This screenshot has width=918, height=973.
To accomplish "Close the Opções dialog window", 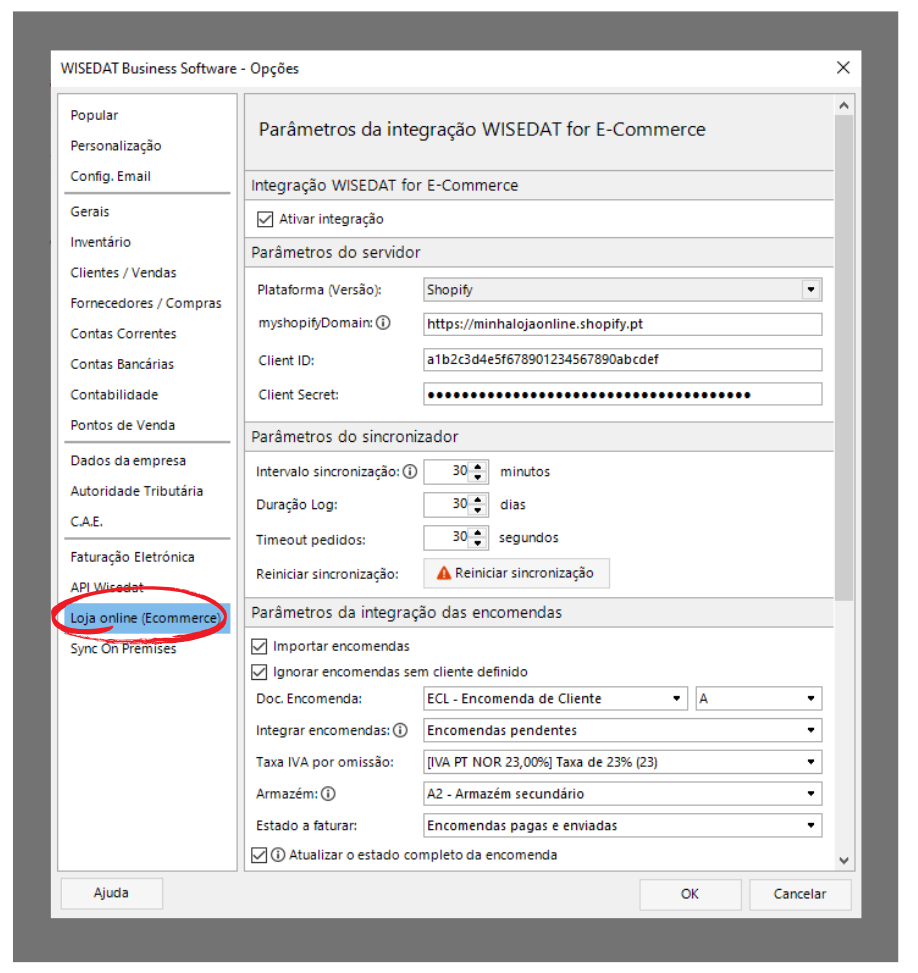I will coord(843,68).
